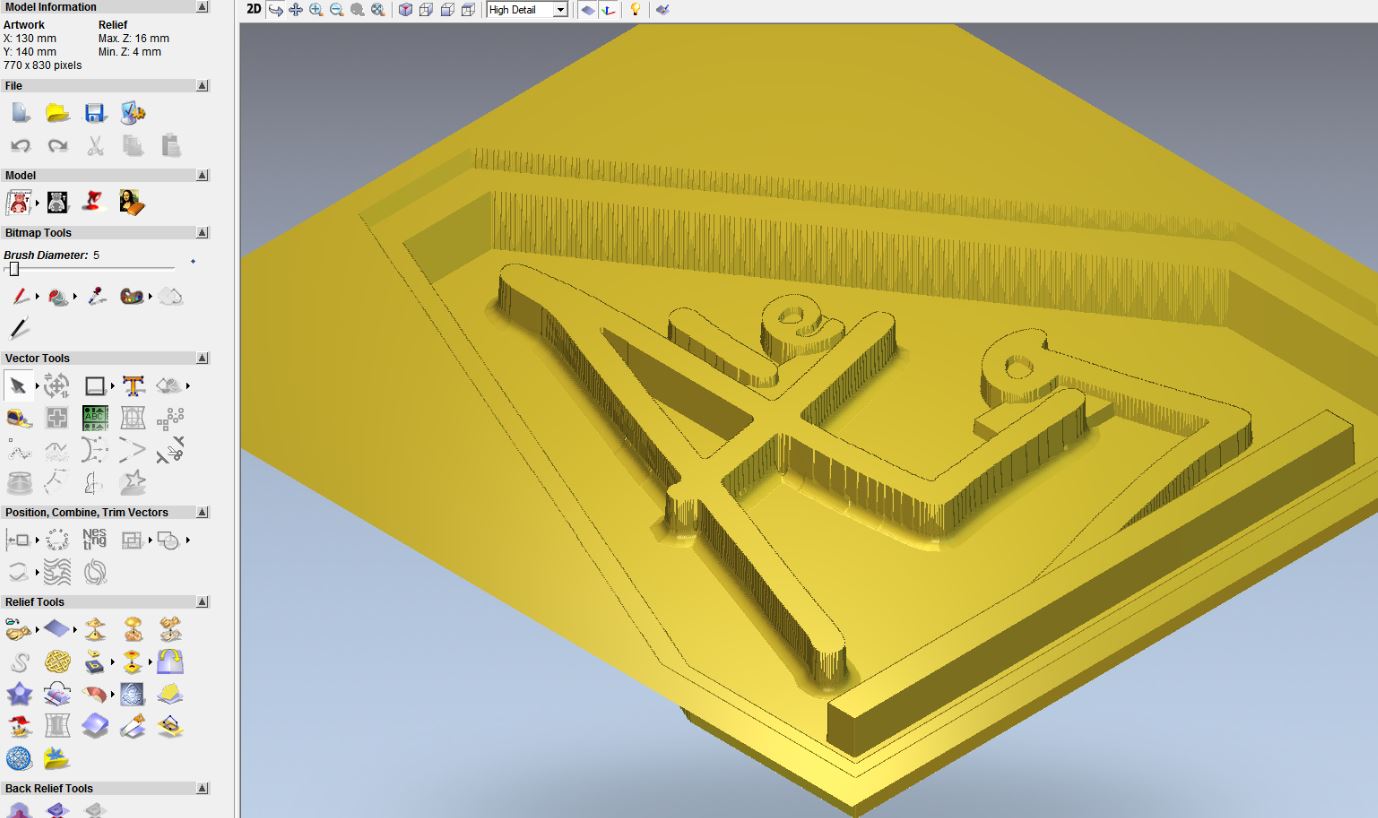The height and width of the screenshot is (818, 1378).
Task: Create vector text with the T tool
Action: pyautogui.click(x=133, y=385)
